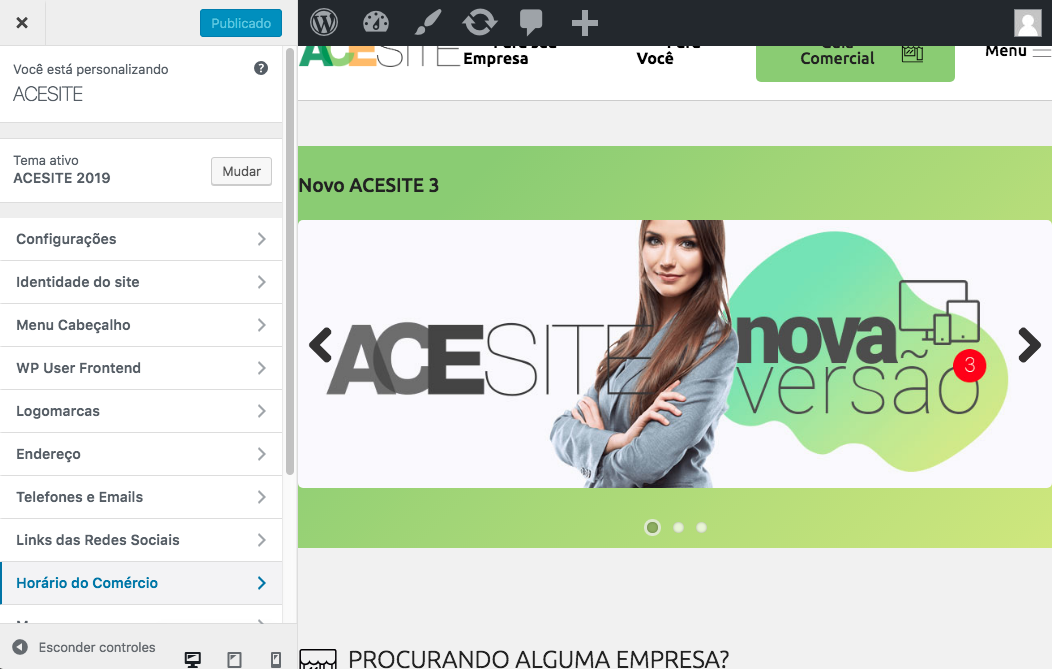The height and width of the screenshot is (669, 1052).
Task: Open the Configurações section
Action: [141, 239]
